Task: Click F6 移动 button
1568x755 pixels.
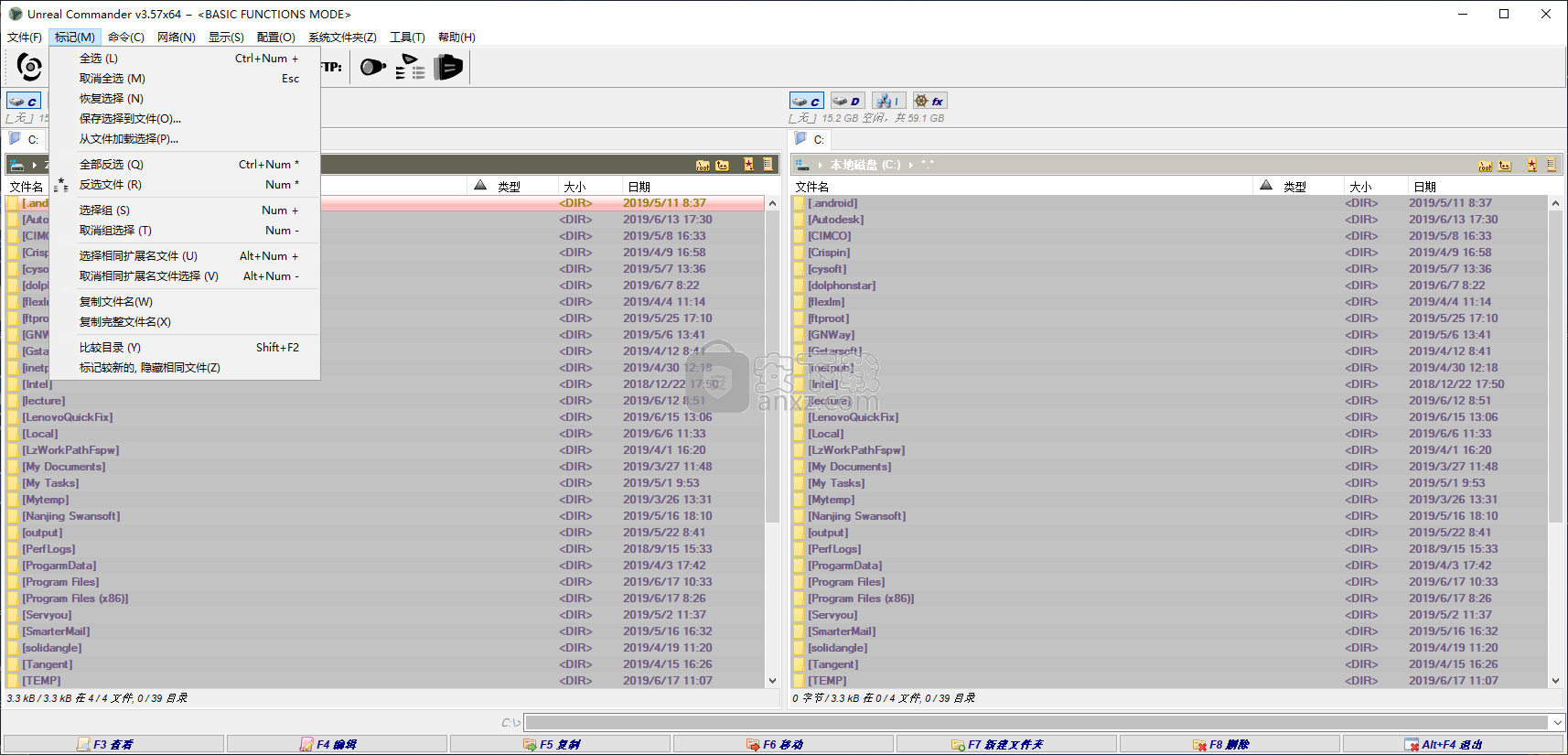Action: coord(783,744)
